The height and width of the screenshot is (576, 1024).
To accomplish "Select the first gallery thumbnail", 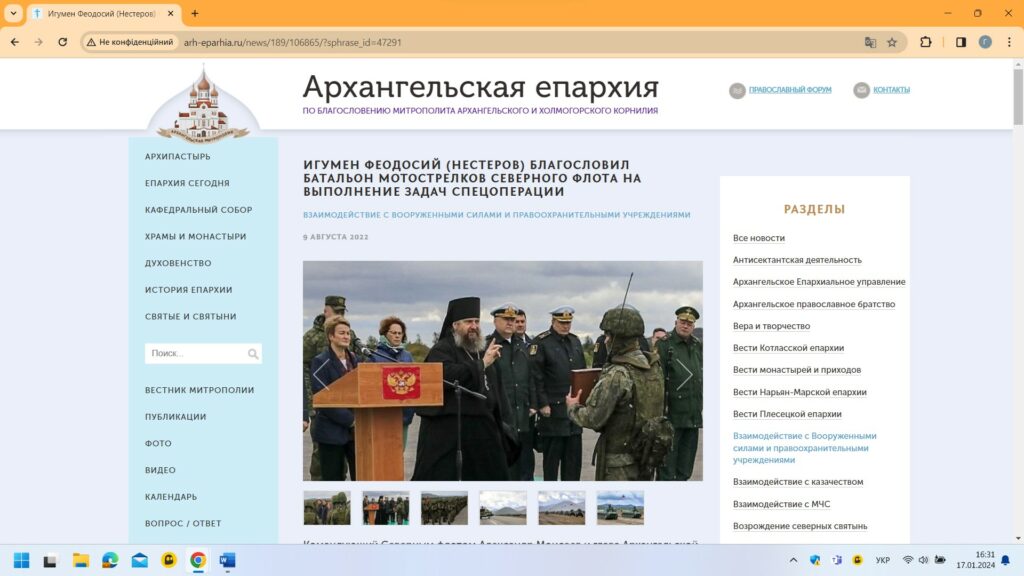I will click(327, 508).
